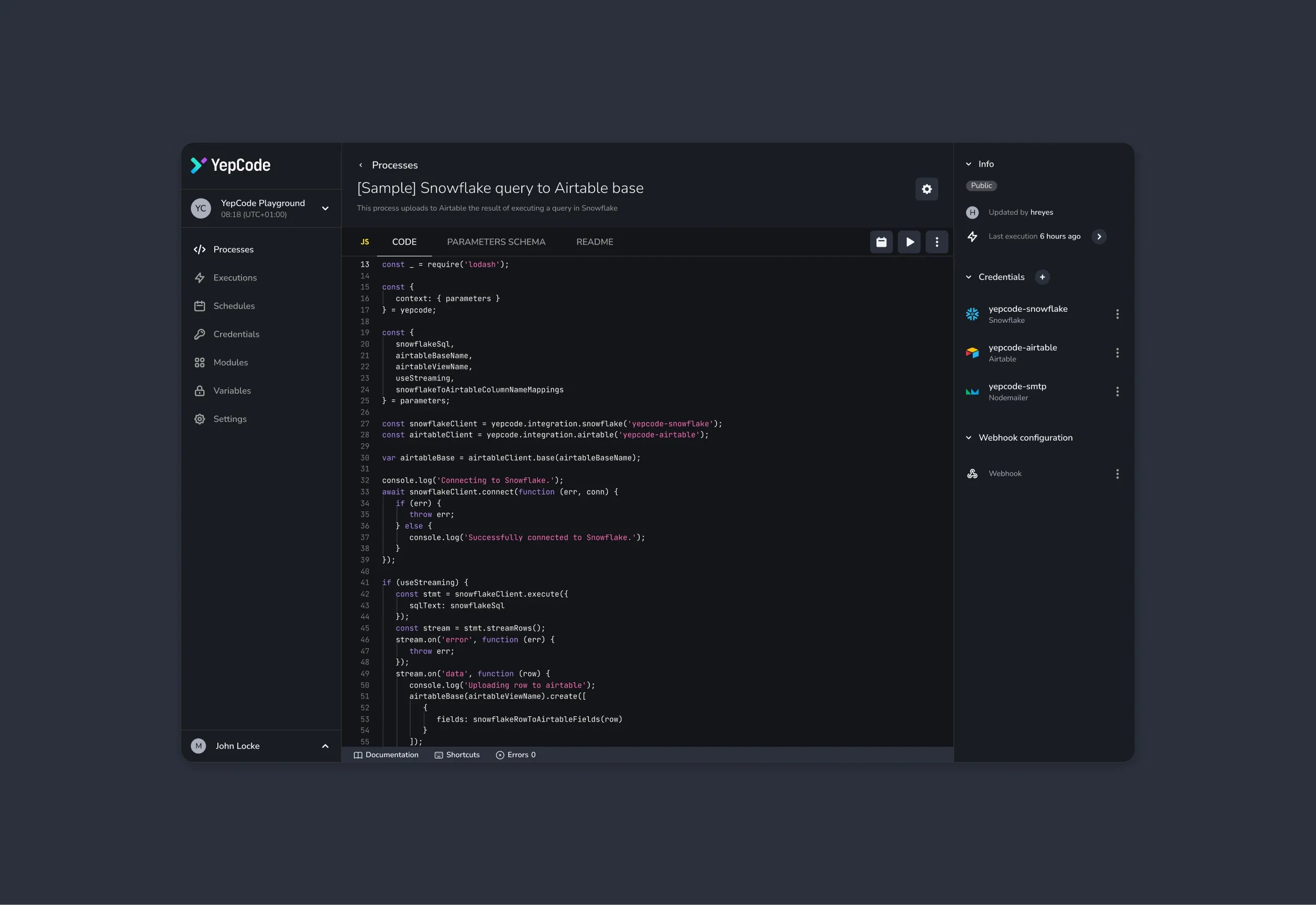Collapse the Info section
This screenshot has width=1316, height=905.
[968, 164]
